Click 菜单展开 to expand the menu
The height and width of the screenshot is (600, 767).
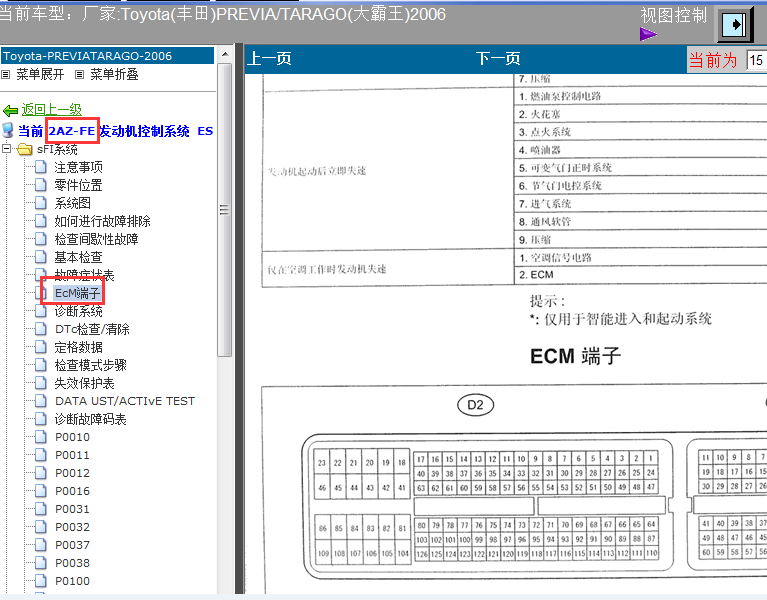pyautogui.click(x=40, y=74)
